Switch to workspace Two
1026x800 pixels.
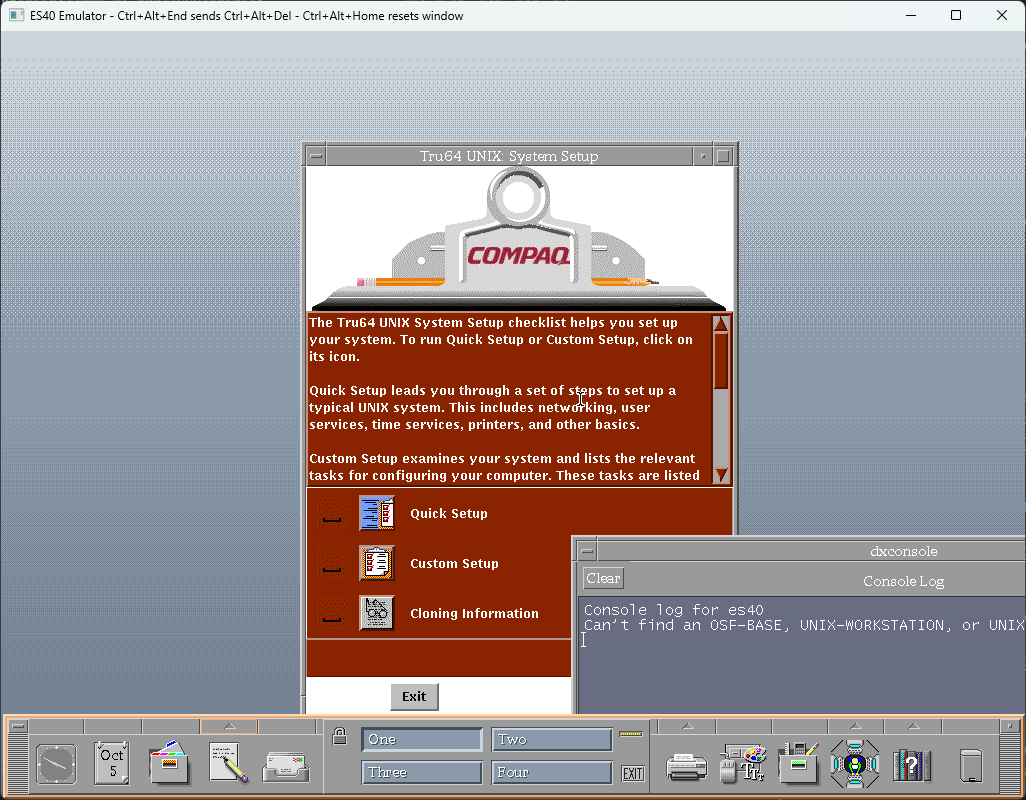pyautogui.click(x=552, y=740)
